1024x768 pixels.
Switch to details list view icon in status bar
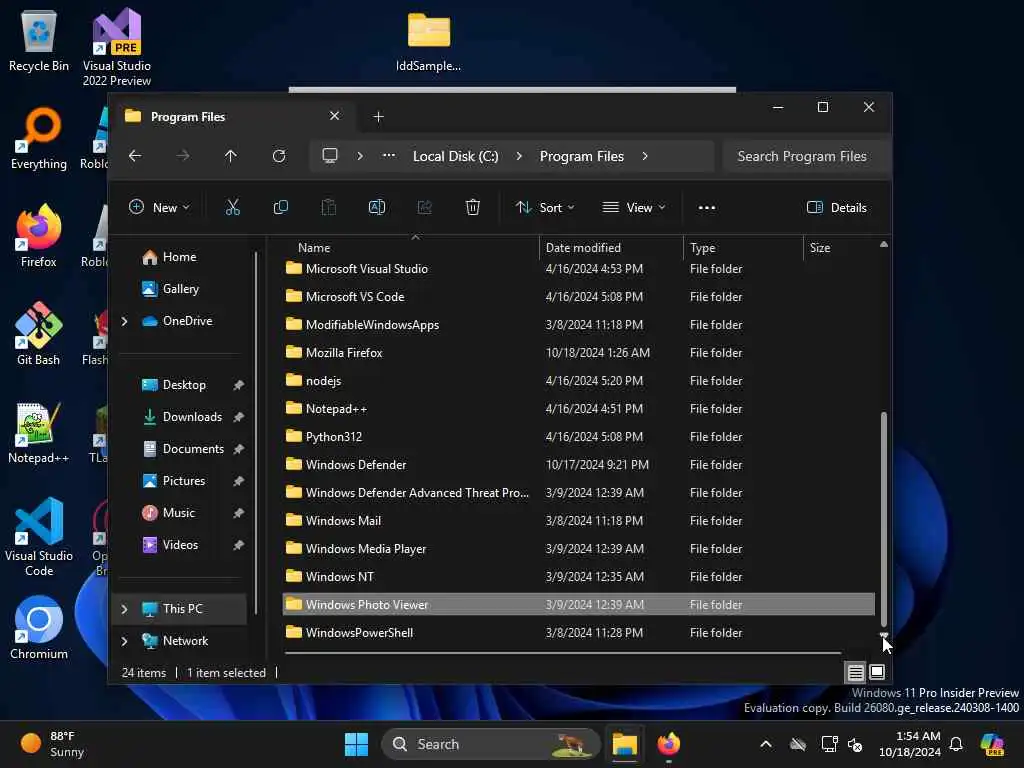click(x=856, y=672)
